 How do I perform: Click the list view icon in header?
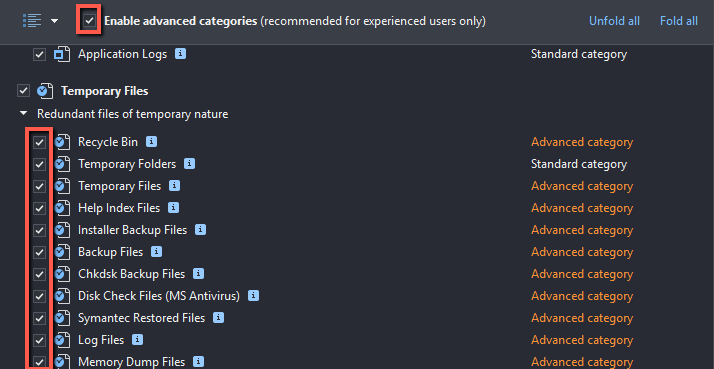[32, 20]
